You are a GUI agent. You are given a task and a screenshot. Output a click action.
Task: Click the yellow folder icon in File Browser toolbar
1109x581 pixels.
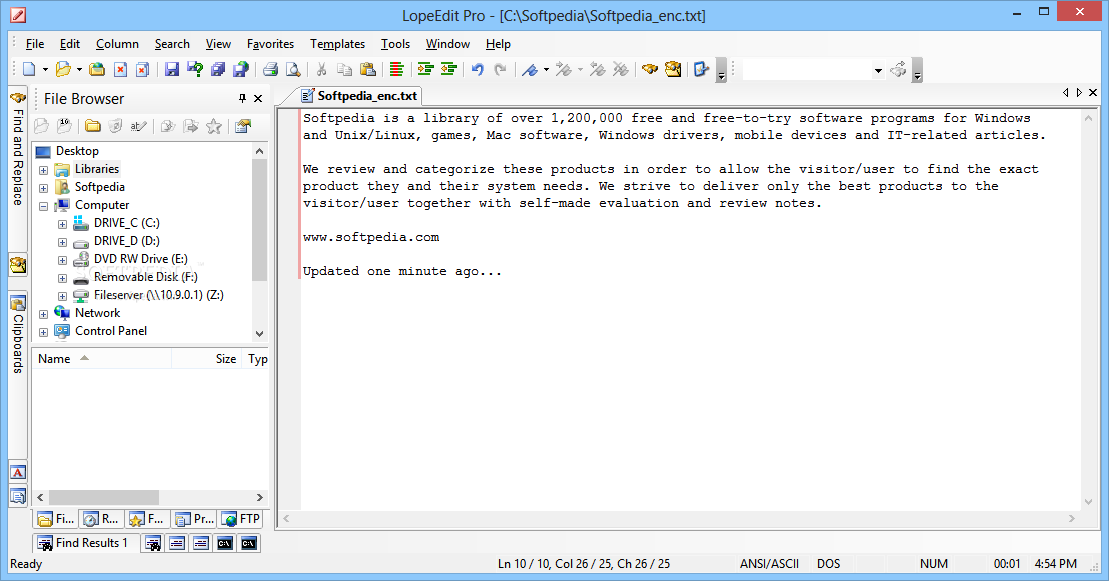click(93, 127)
